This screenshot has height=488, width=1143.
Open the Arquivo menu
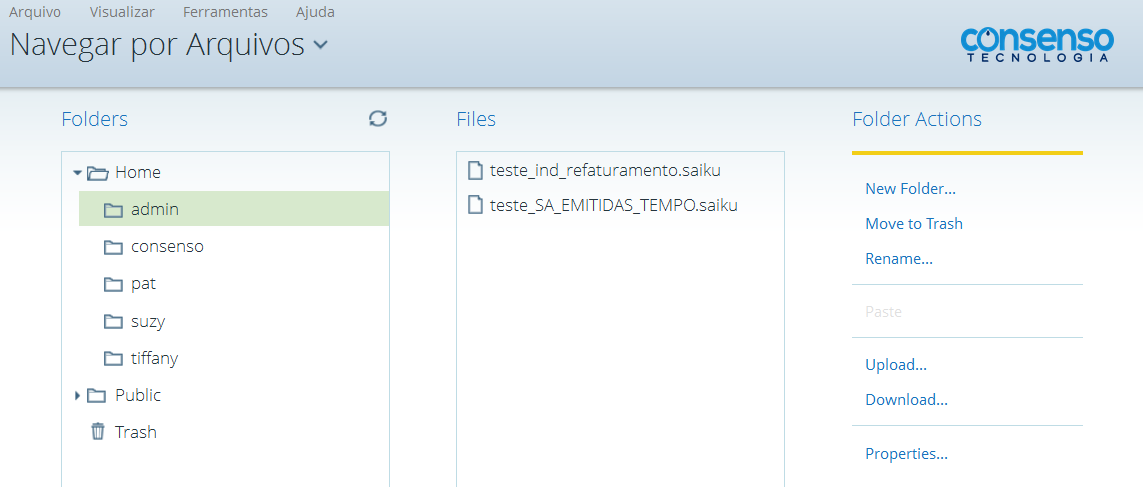[x=35, y=12]
